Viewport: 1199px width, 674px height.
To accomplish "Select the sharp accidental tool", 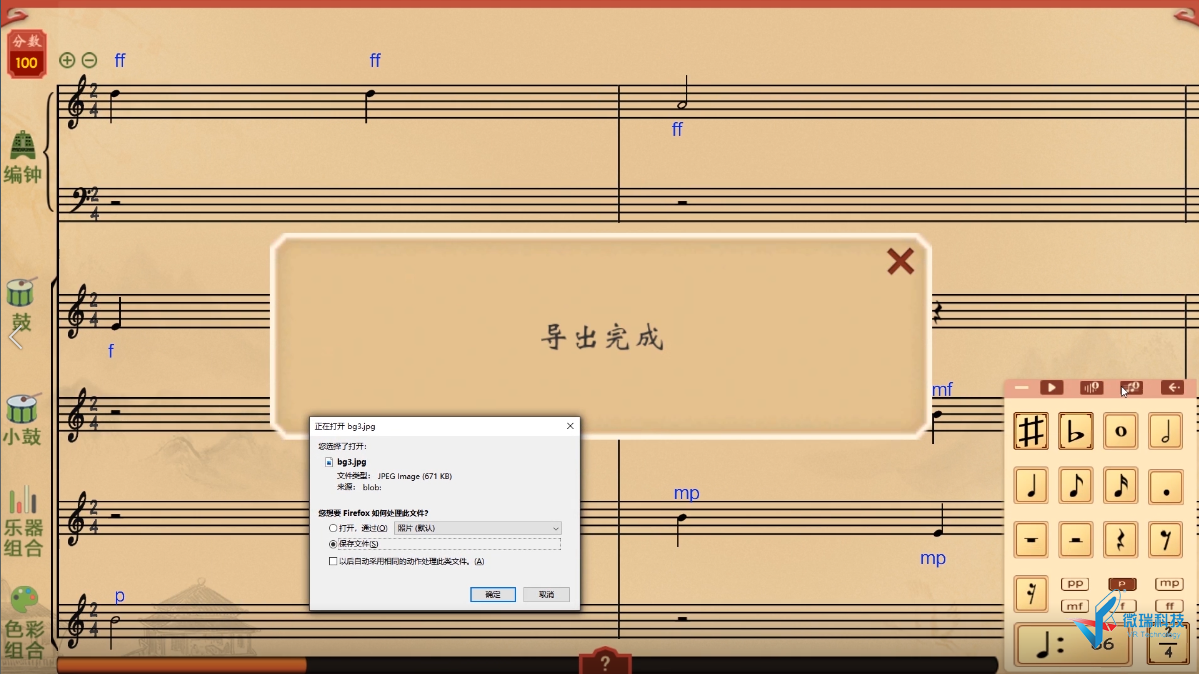I will tap(1030, 431).
